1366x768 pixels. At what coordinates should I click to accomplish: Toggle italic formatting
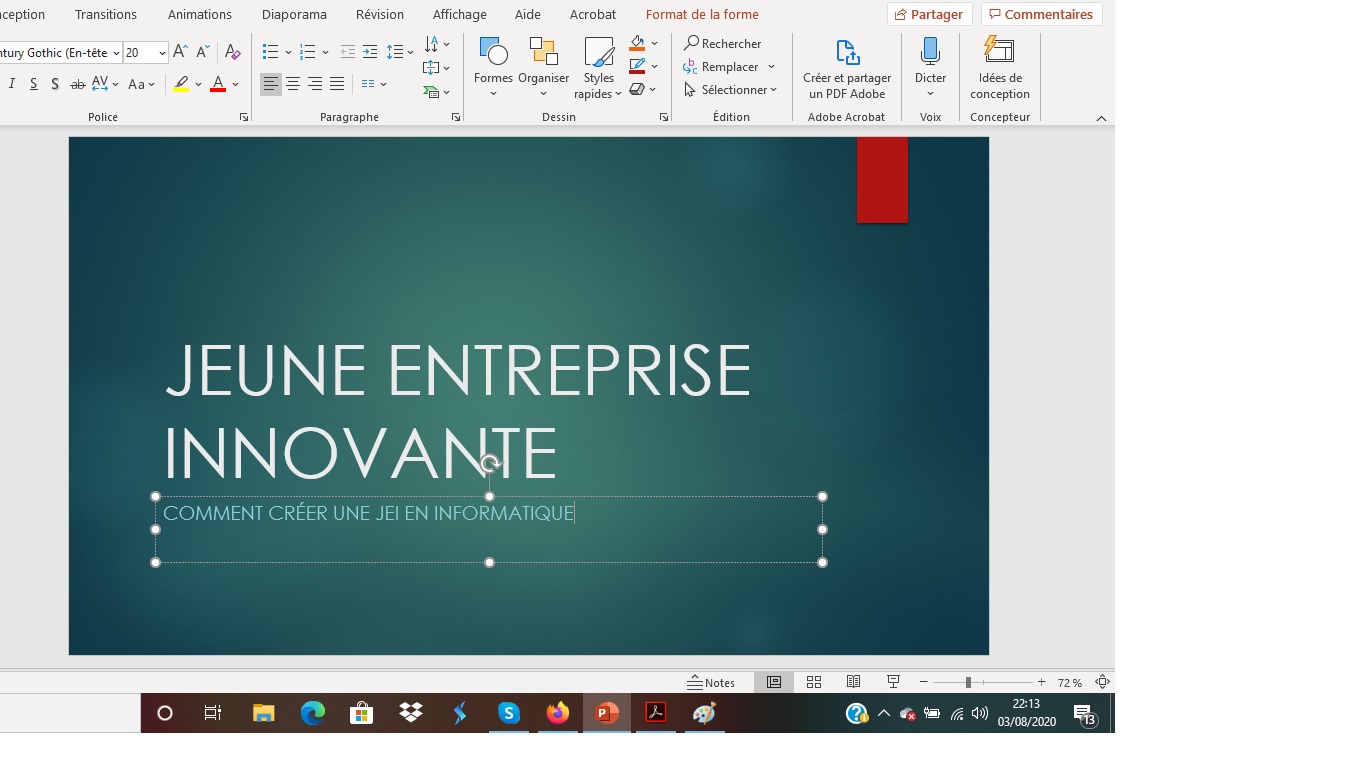pos(12,84)
